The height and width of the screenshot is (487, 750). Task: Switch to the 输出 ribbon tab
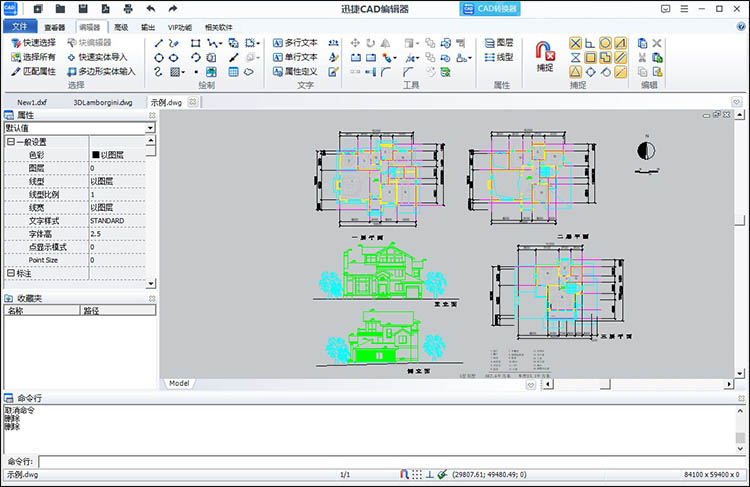click(x=148, y=27)
